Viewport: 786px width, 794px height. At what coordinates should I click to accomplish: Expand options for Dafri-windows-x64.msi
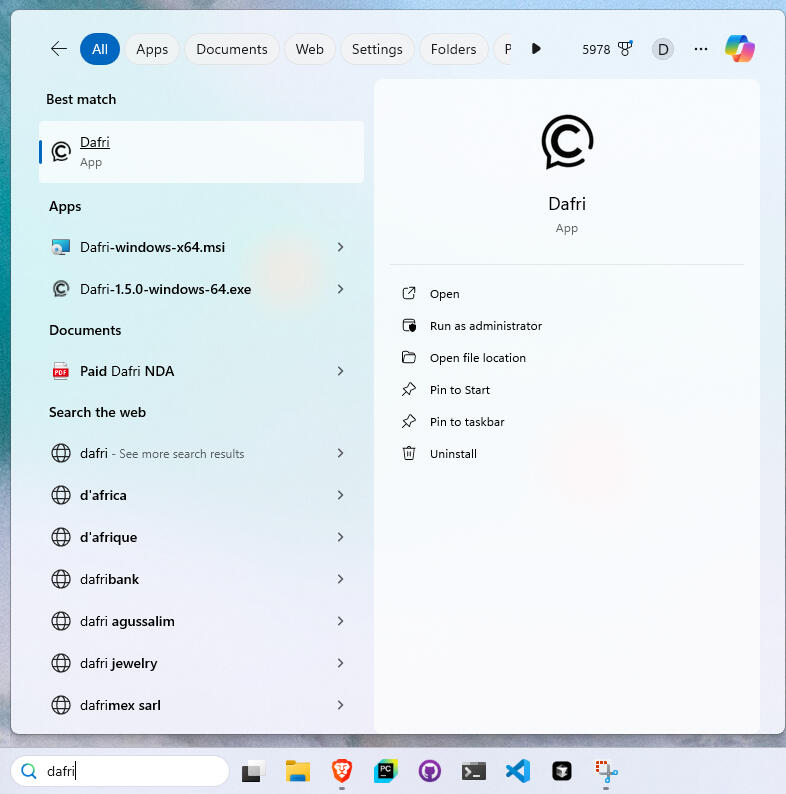(340, 247)
